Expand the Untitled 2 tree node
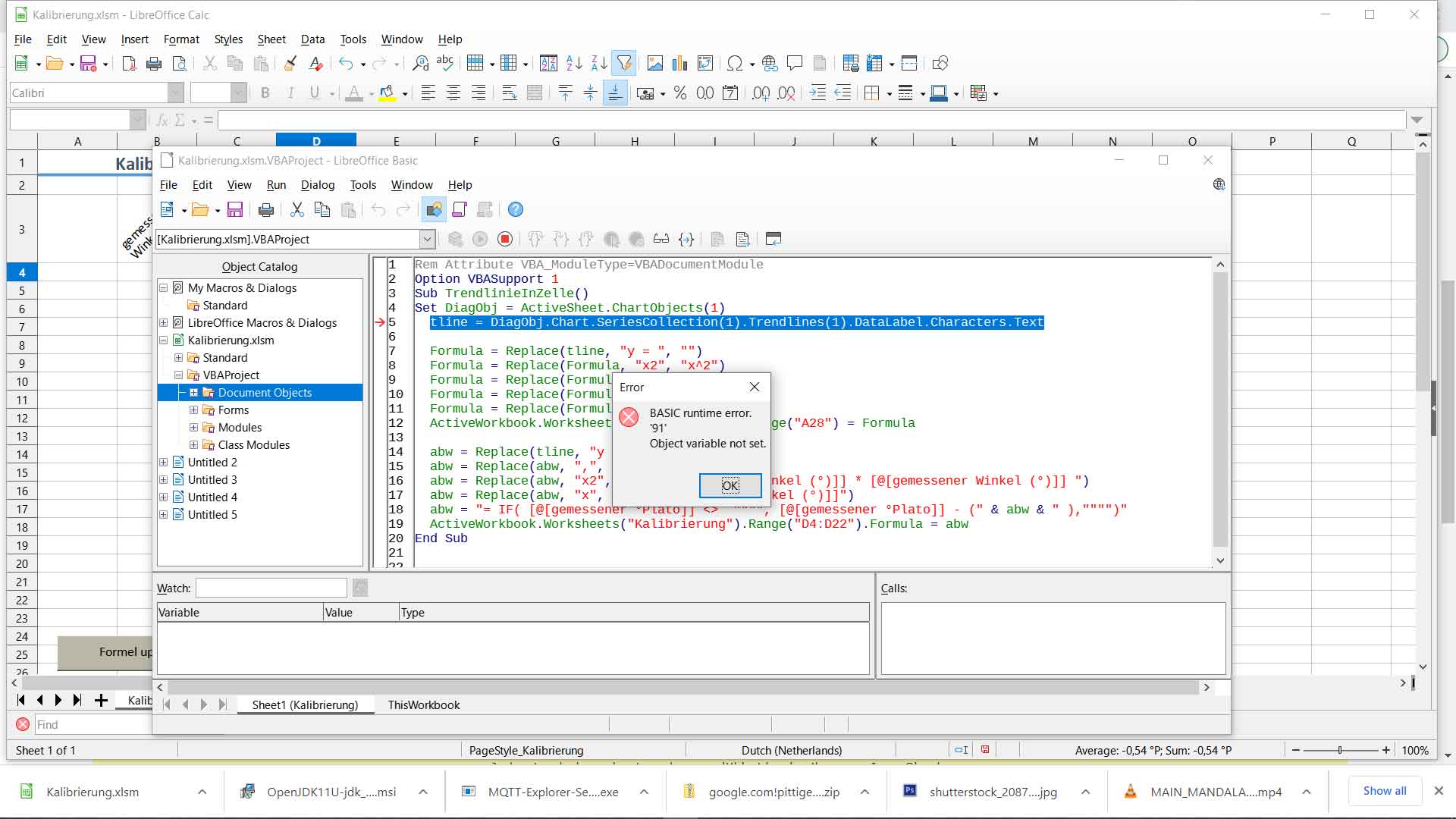This screenshot has height=819, width=1456. coord(163,463)
